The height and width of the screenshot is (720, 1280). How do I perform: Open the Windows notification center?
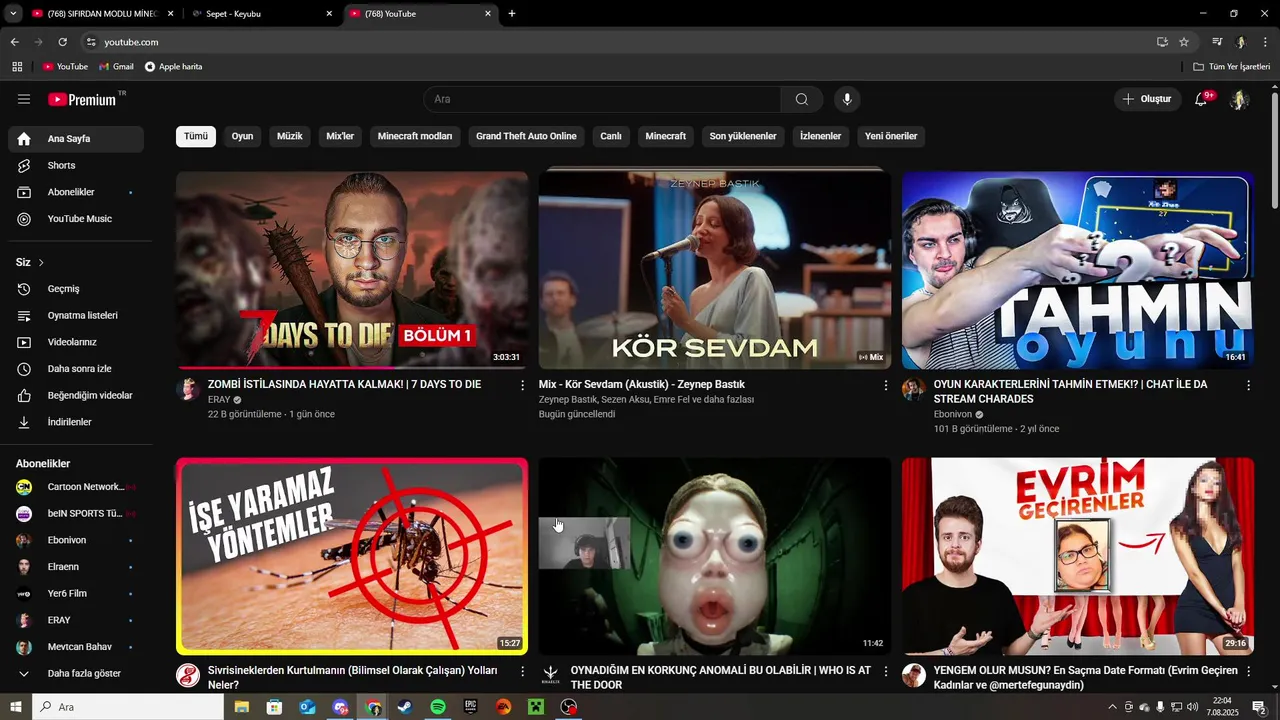1260,707
